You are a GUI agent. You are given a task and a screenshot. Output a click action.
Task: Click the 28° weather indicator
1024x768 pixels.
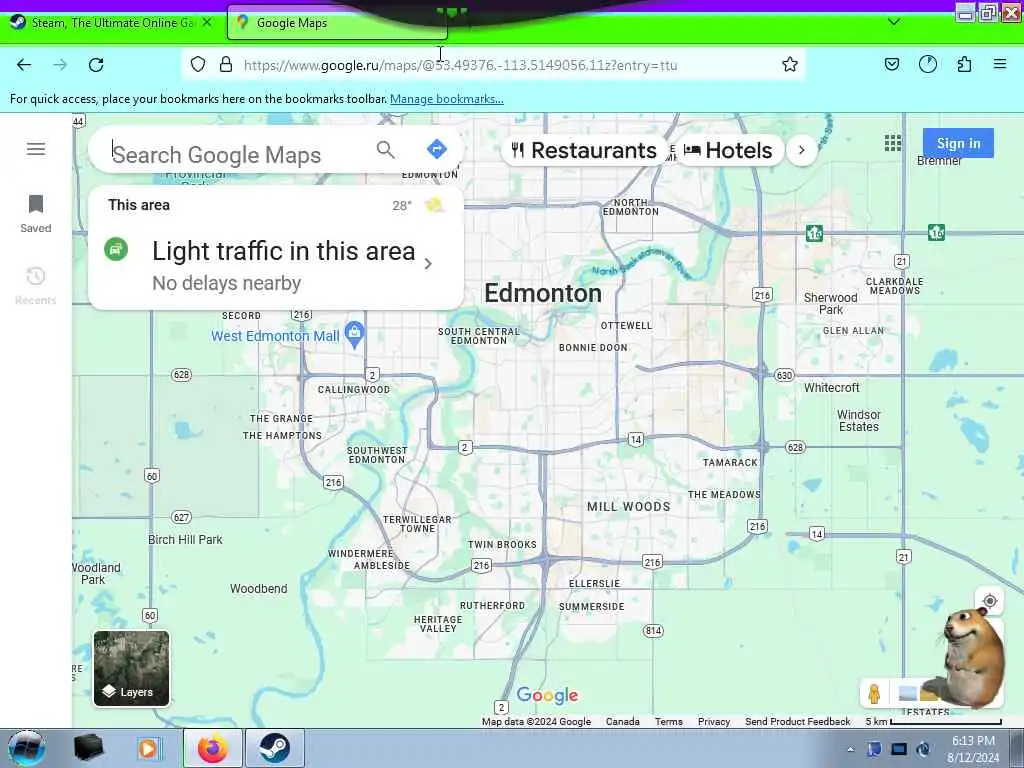coord(402,205)
